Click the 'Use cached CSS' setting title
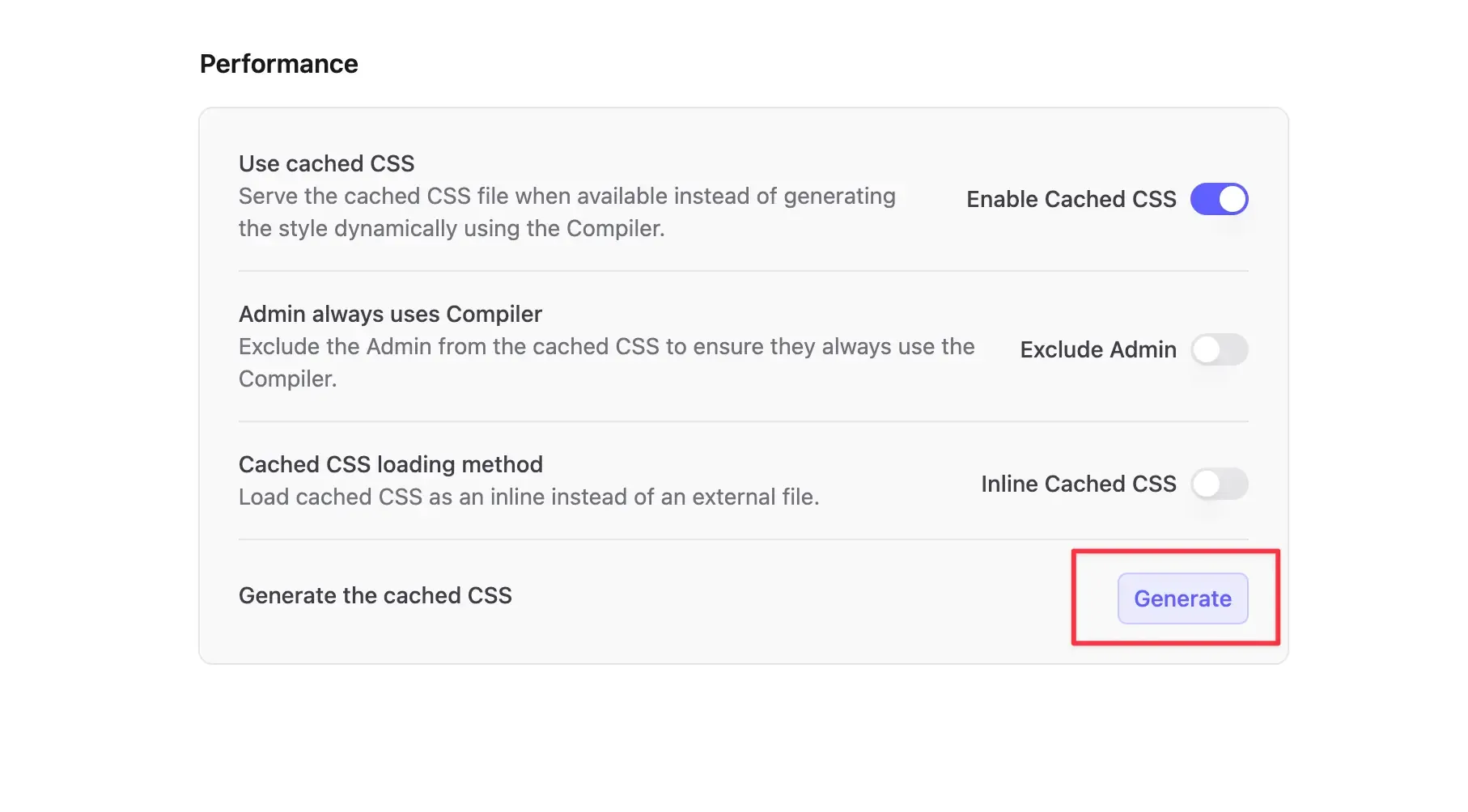 tap(326, 163)
